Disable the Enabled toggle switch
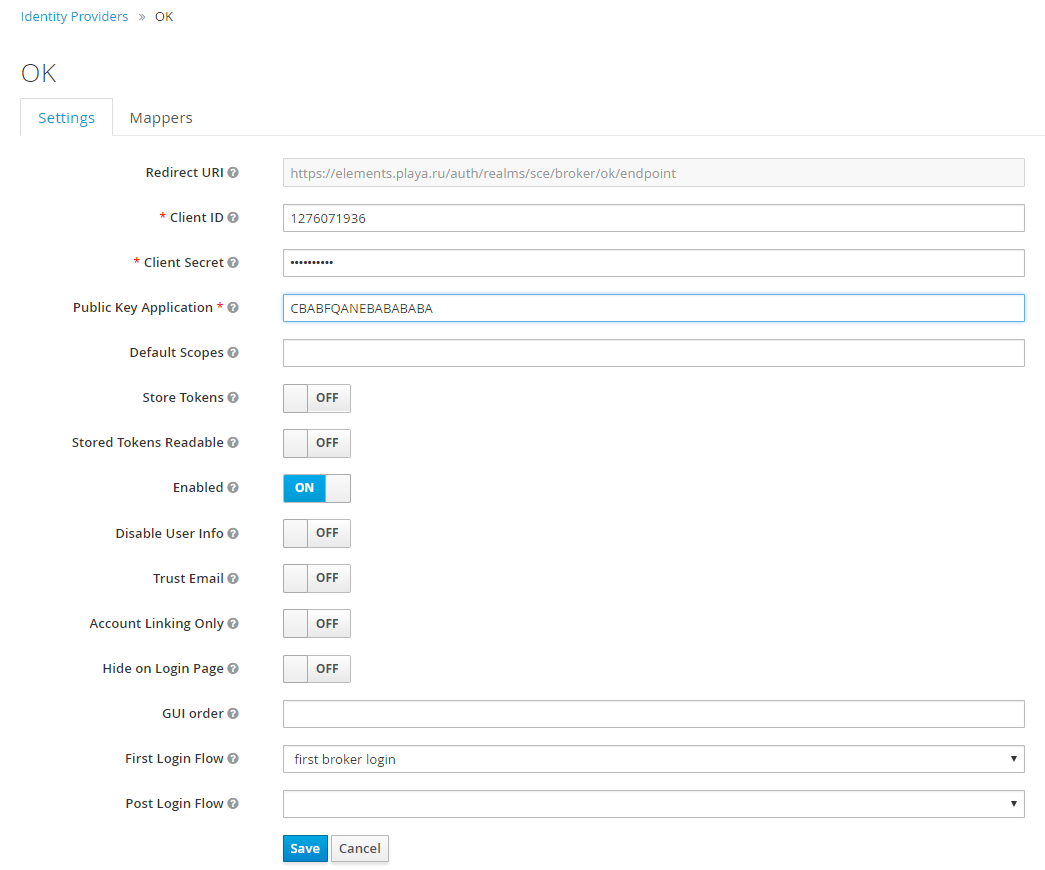1045x870 pixels. [316, 488]
